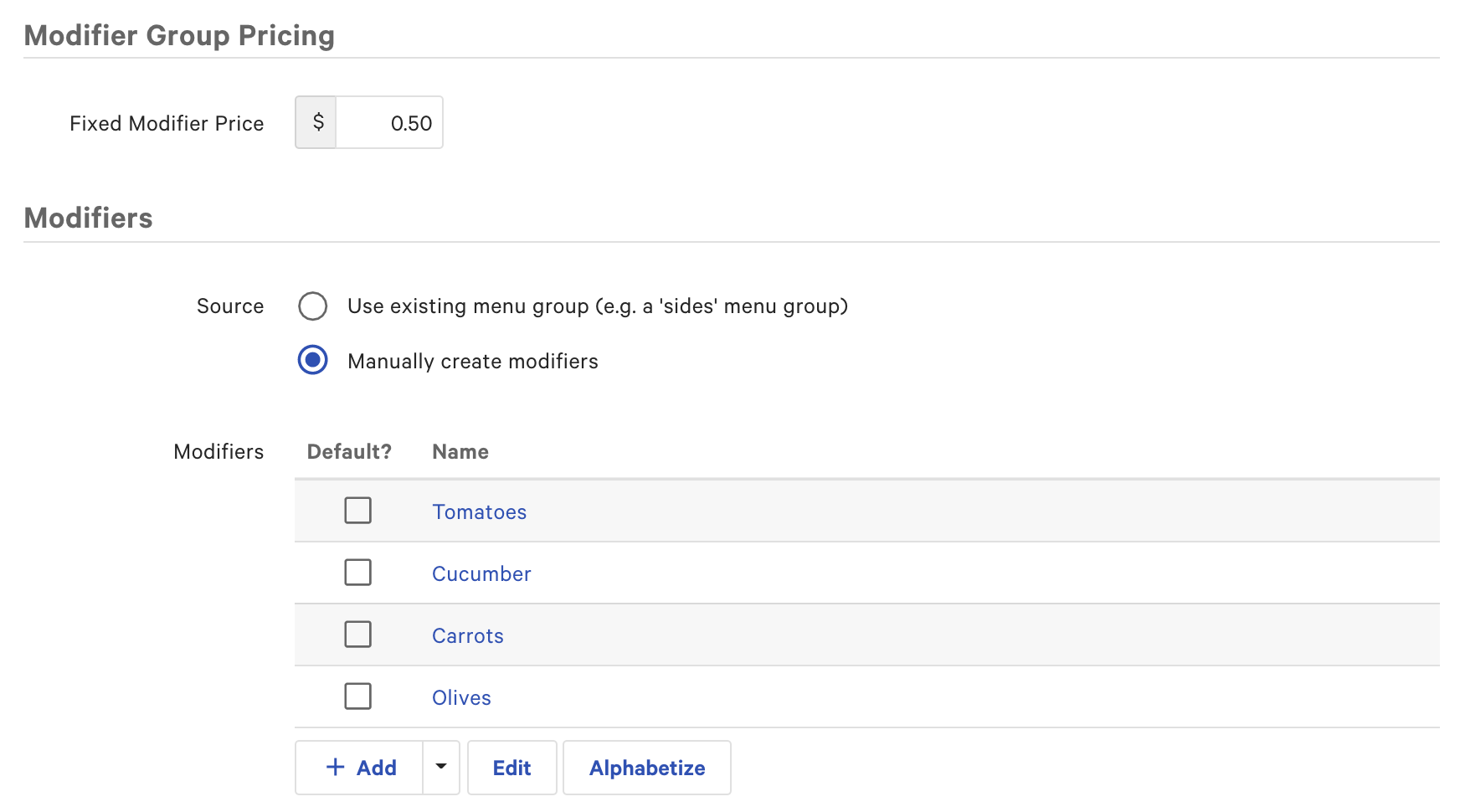Check the default box for Cucumber
The width and height of the screenshot is (1460, 812).
coord(357,573)
